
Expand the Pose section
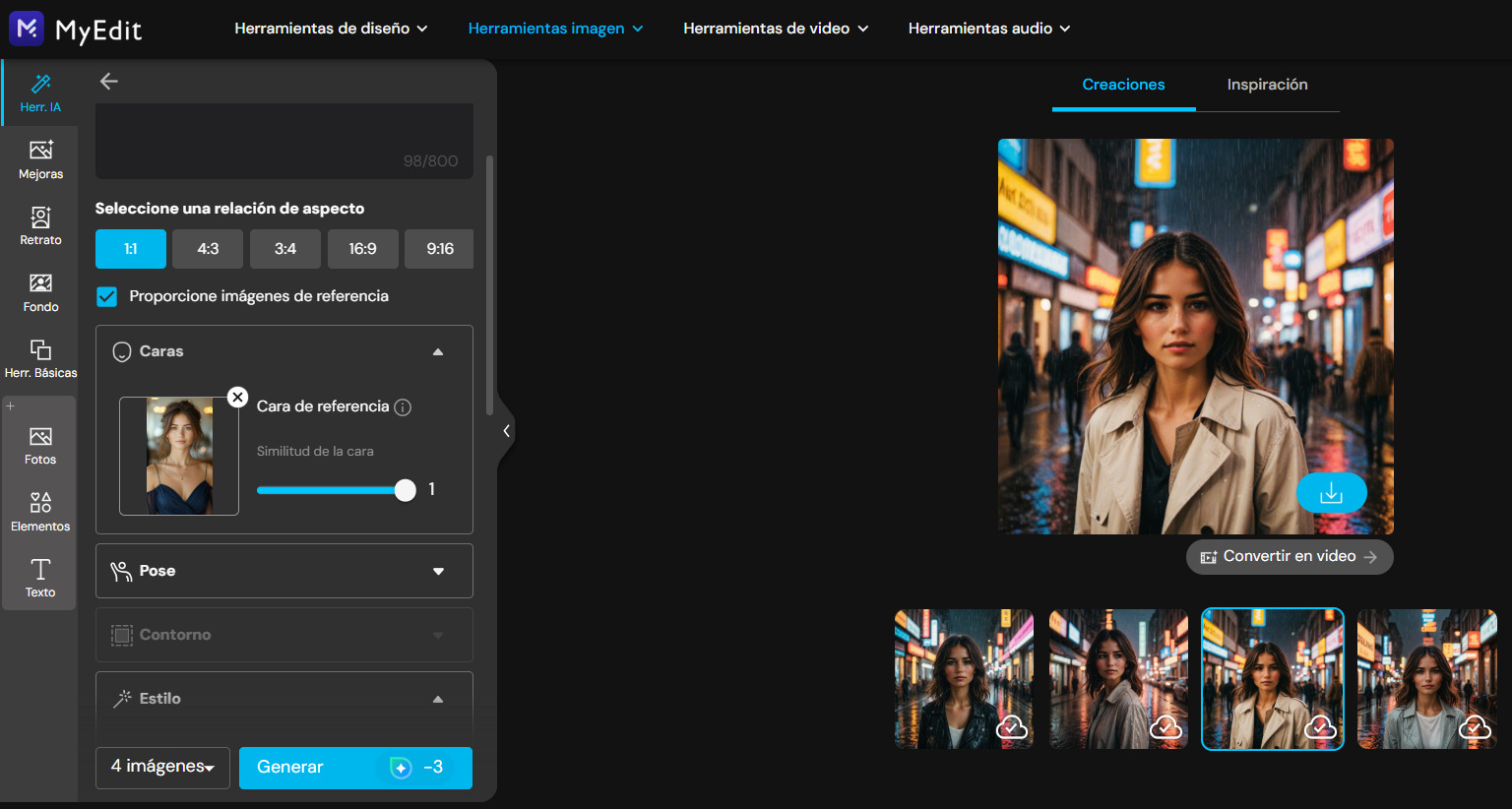284,571
